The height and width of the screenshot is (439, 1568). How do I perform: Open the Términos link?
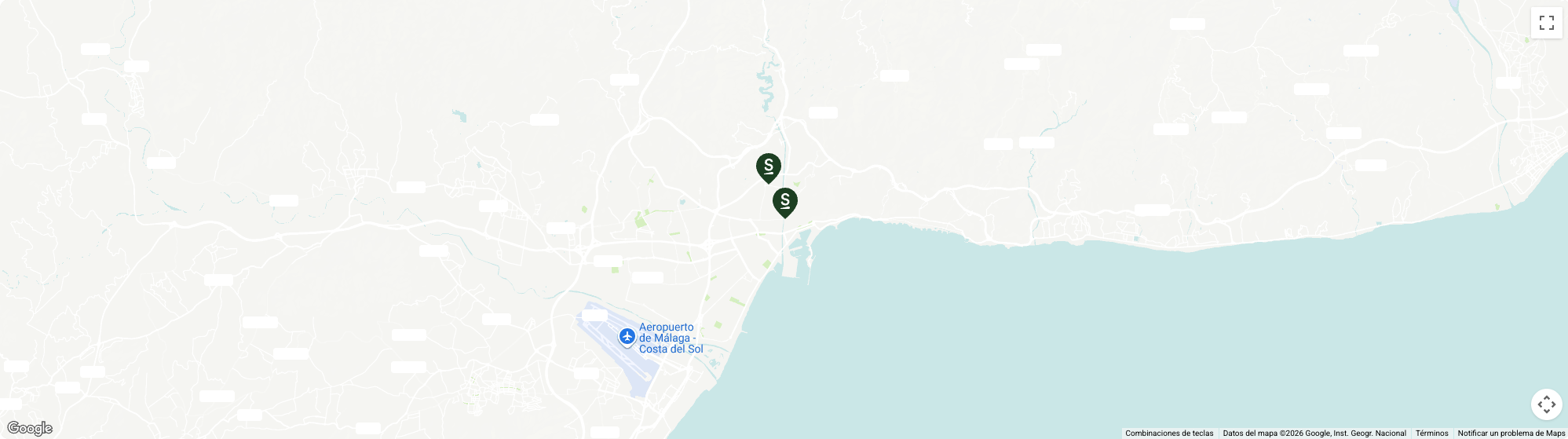(x=1431, y=433)
